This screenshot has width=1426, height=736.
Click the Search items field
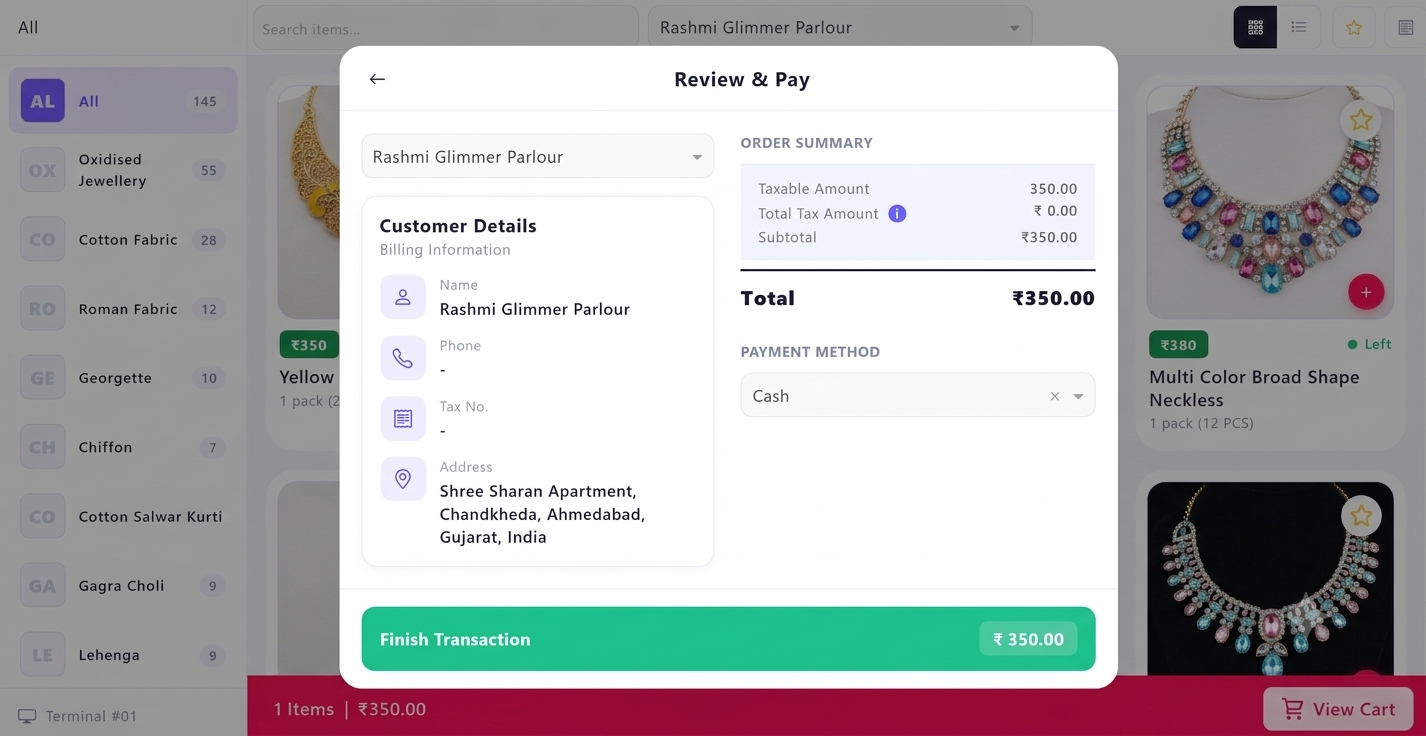[445, 28]
